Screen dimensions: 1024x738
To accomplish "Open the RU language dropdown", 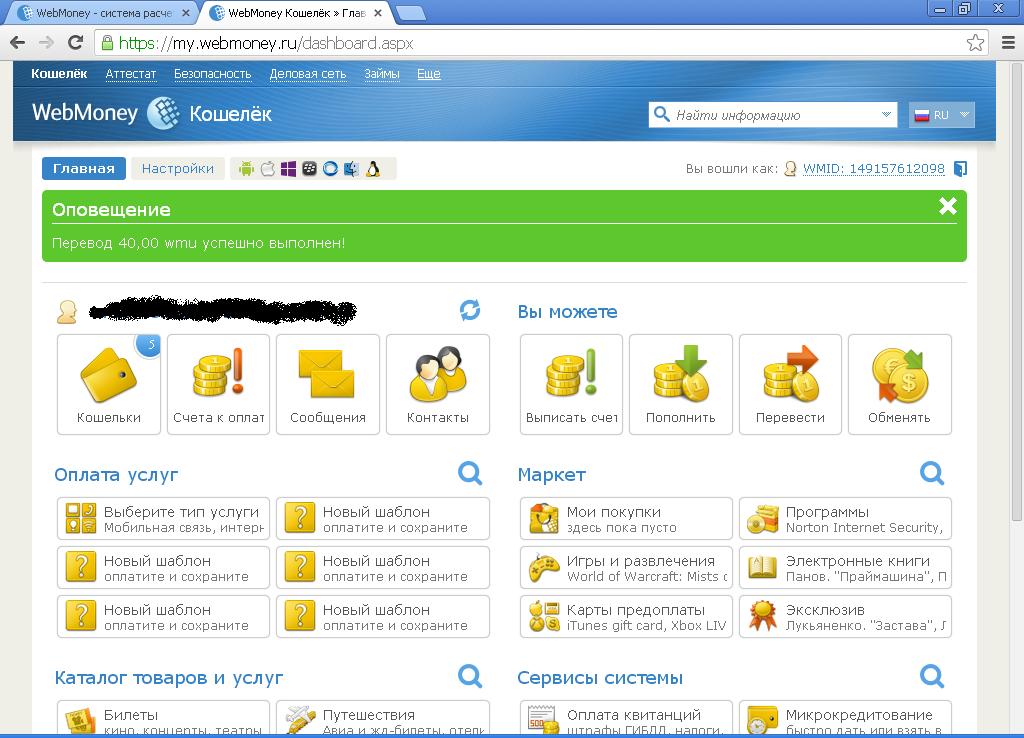I will point(942,115).
